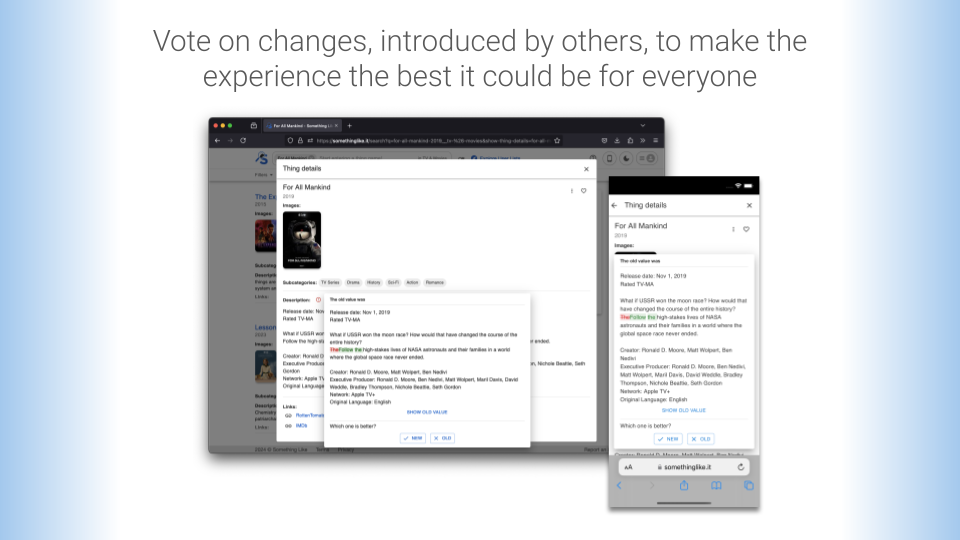This screenshot has height=540, width=960.
Task: Expand the browser tab list chevron
Action: click(643, 126)
